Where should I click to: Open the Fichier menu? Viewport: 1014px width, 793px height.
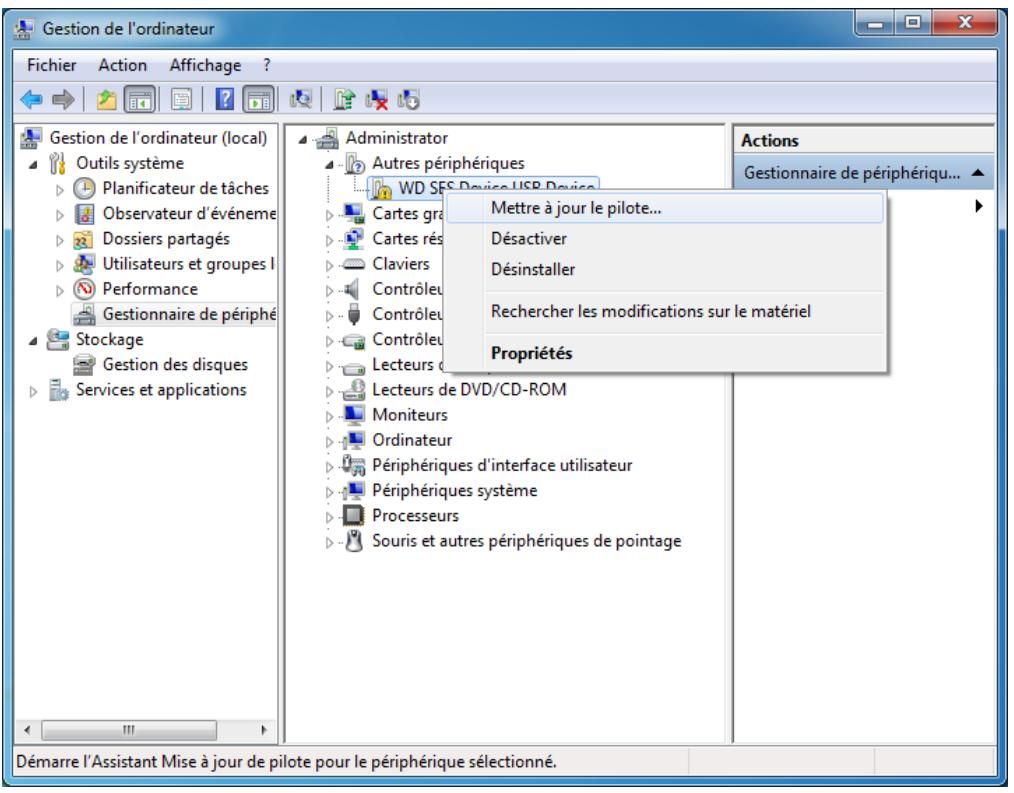(51, 65)
